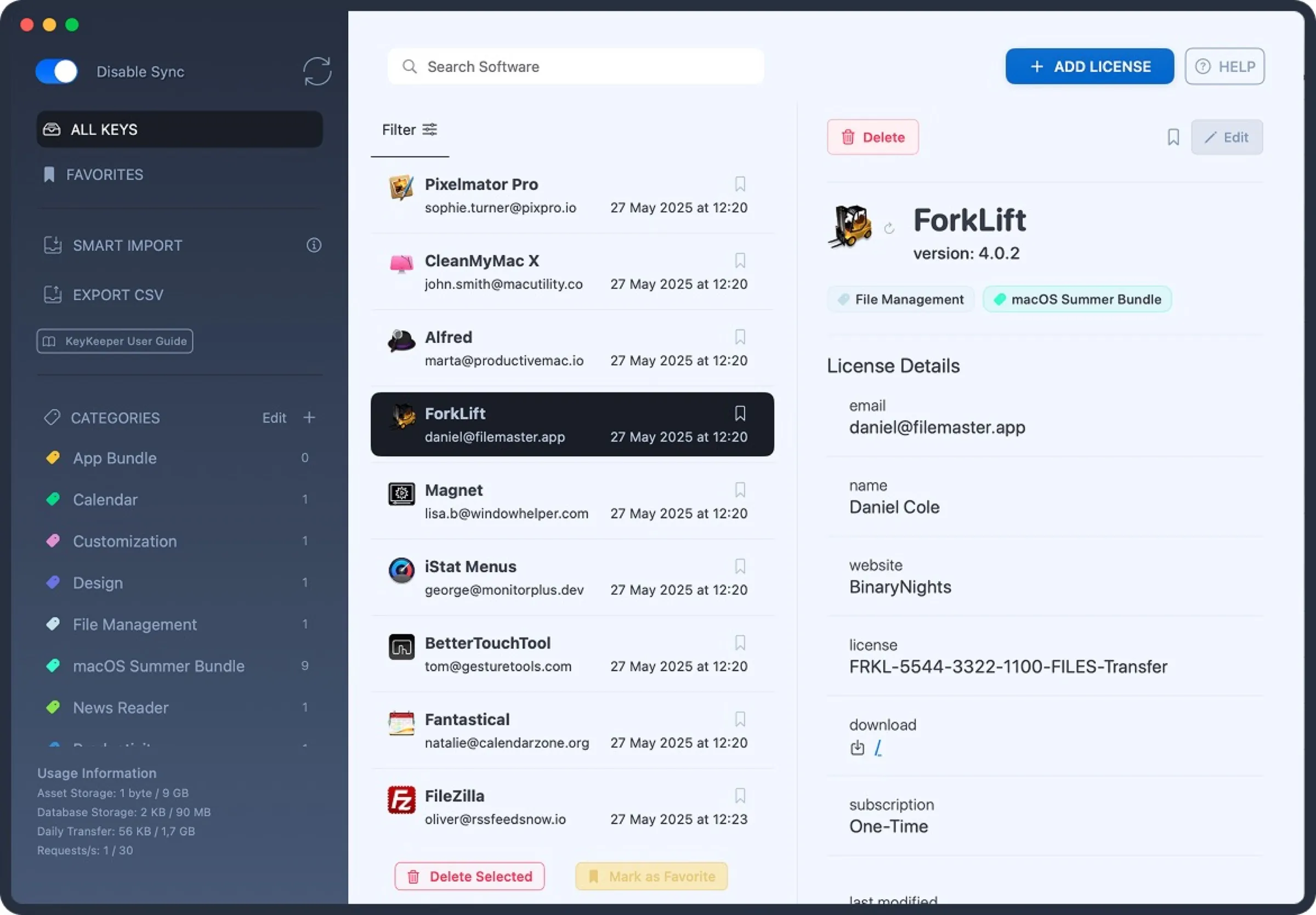
Task: Click the Smart Import info icon
Action: [314, 245]
